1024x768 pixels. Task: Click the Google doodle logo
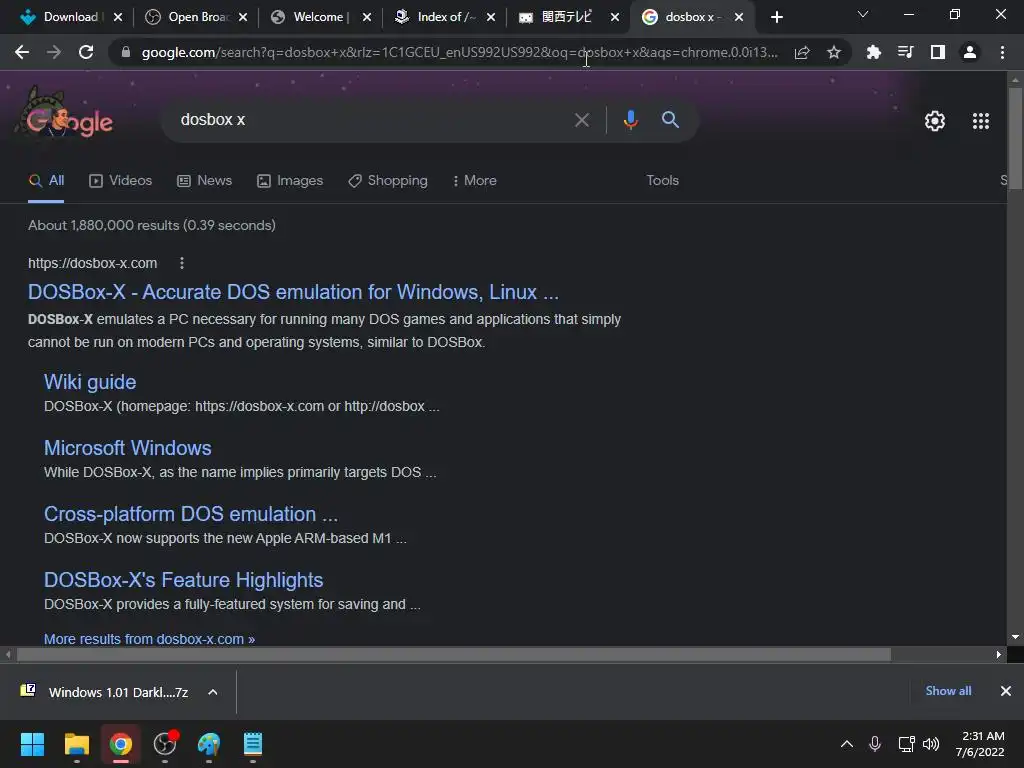64,115
